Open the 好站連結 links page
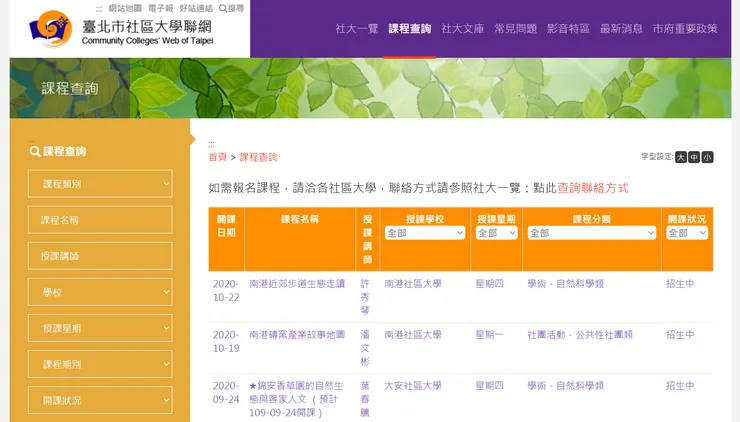 [x=196, y=8]
